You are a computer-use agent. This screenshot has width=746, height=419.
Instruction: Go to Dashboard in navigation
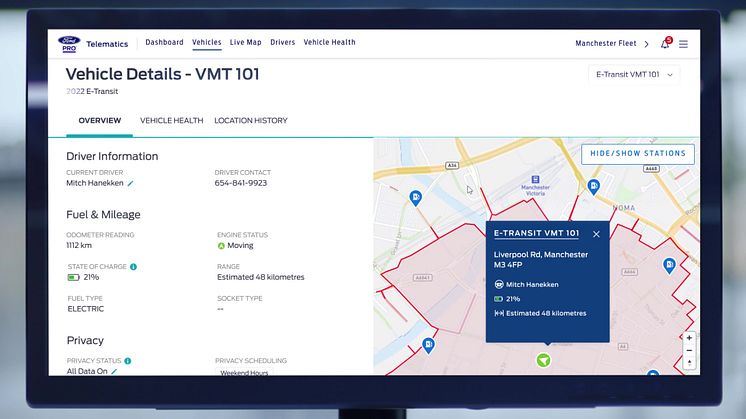[x=164, y=43]
